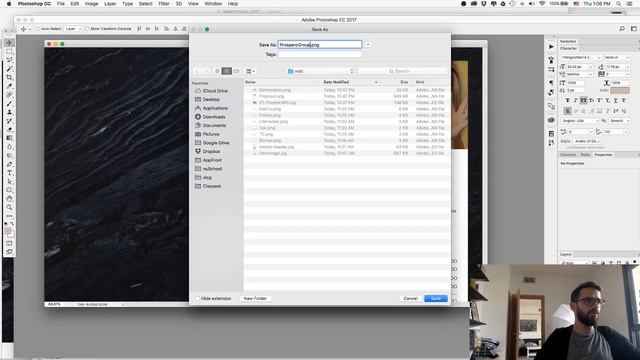The image size is (640, 360).
Task: Select the Rectangular Marquee tool
Action: [x=9, y=52]
